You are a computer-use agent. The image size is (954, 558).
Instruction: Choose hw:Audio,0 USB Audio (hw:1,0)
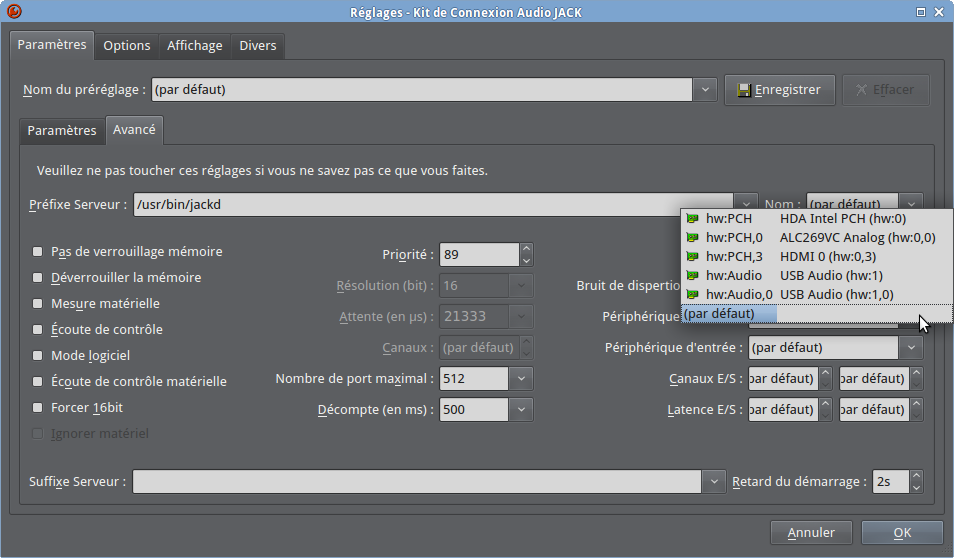[x=816, y=294]
